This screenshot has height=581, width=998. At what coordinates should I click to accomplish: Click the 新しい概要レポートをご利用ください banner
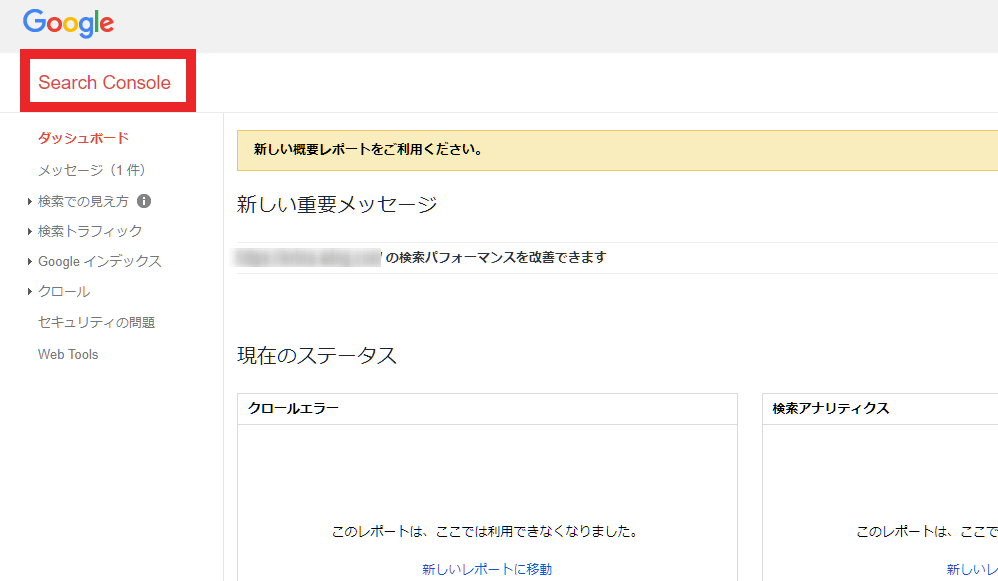click(x=368, y=150)
